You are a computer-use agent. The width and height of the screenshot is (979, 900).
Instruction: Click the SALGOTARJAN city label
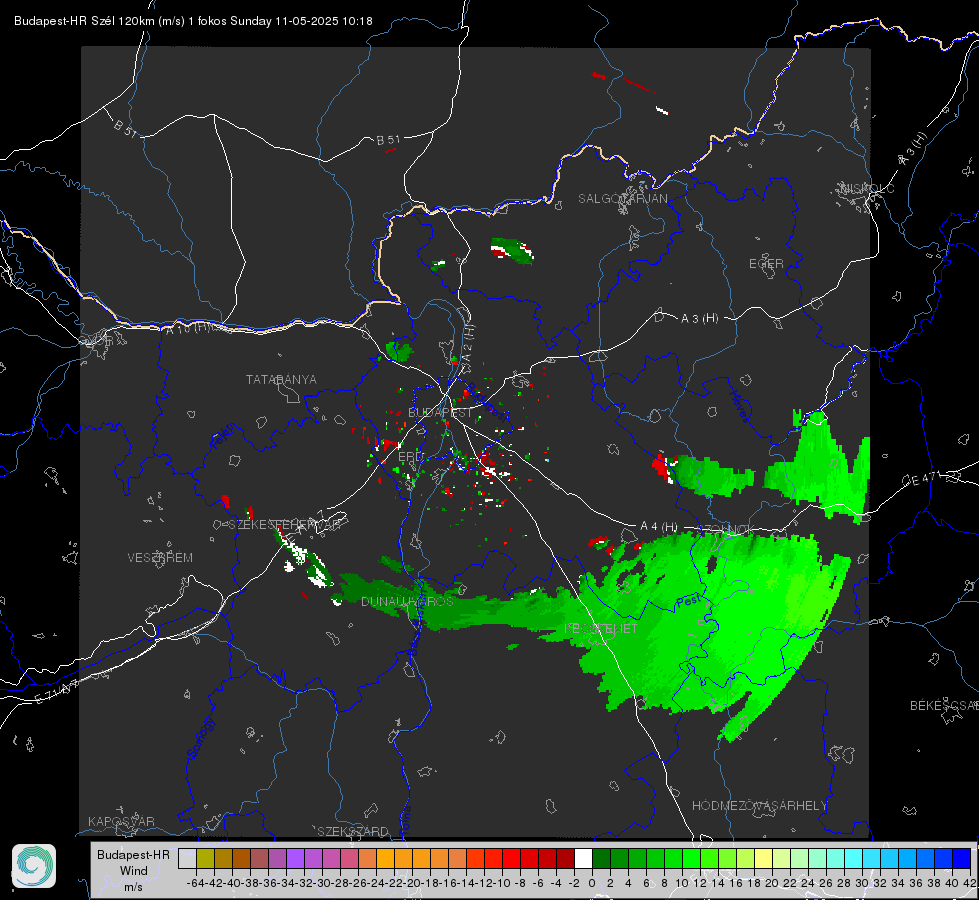(622, 199)
